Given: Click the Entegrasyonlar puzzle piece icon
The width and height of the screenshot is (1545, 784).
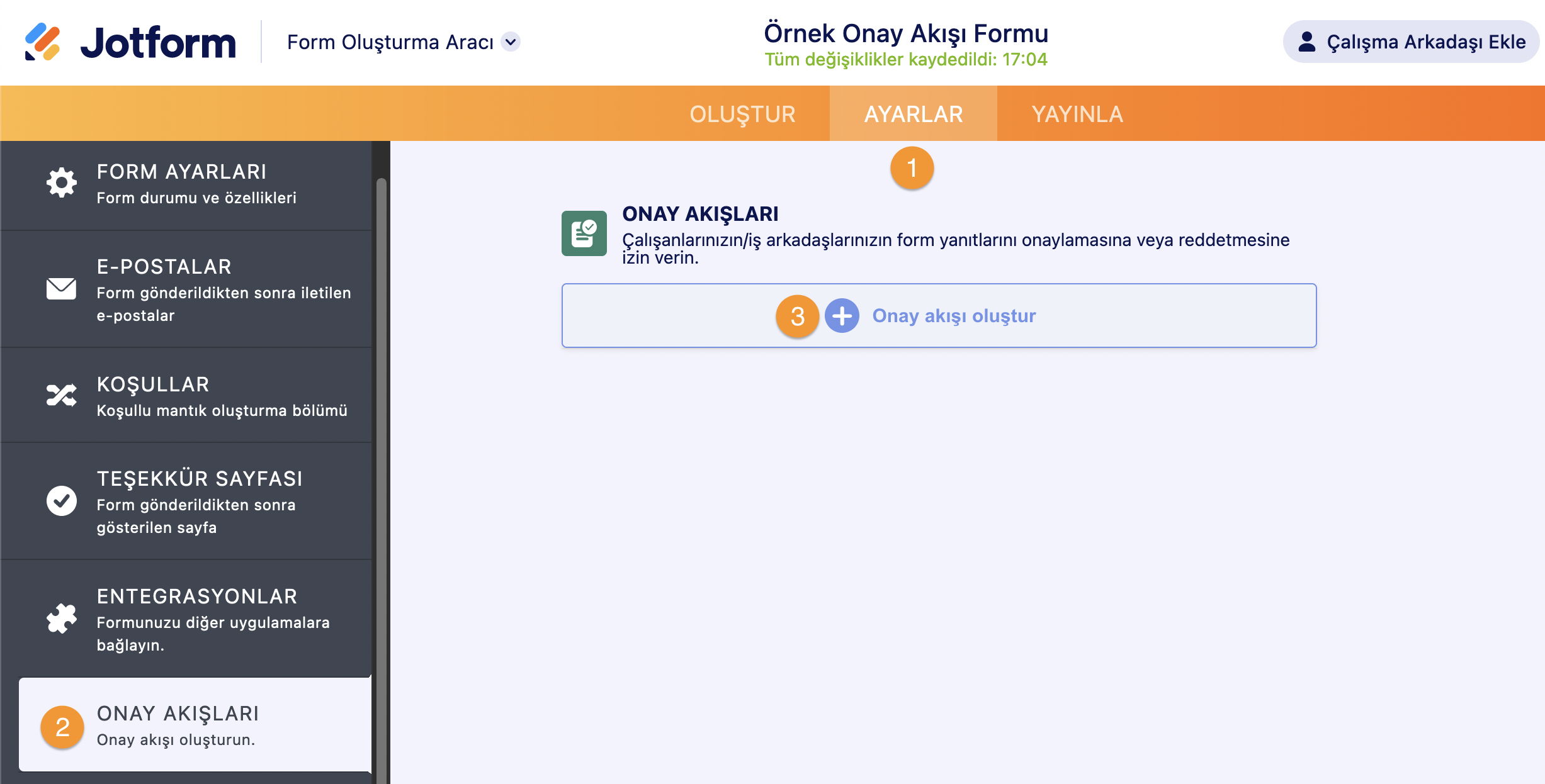Looking at the screenshot, I should (x=61, y=619).
